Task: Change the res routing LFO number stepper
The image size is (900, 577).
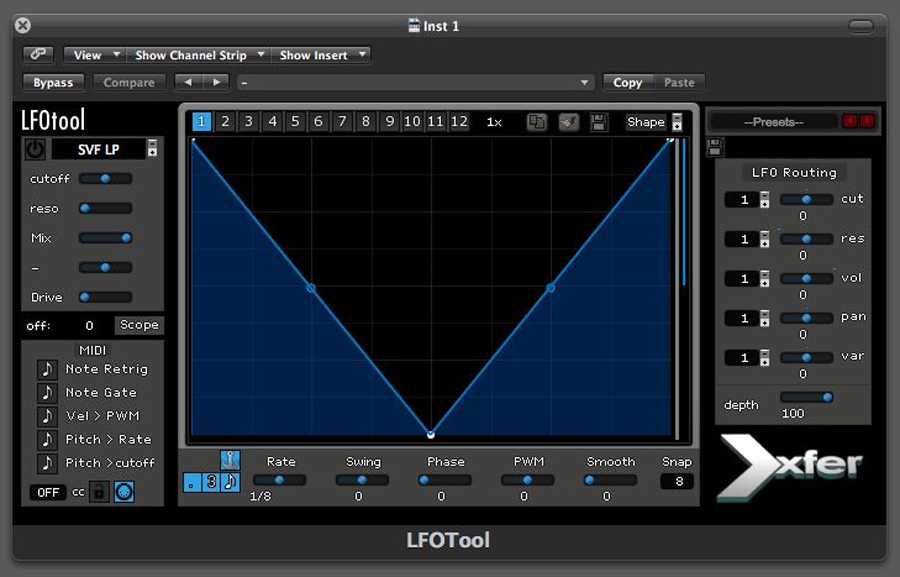Action: point(765,239)
